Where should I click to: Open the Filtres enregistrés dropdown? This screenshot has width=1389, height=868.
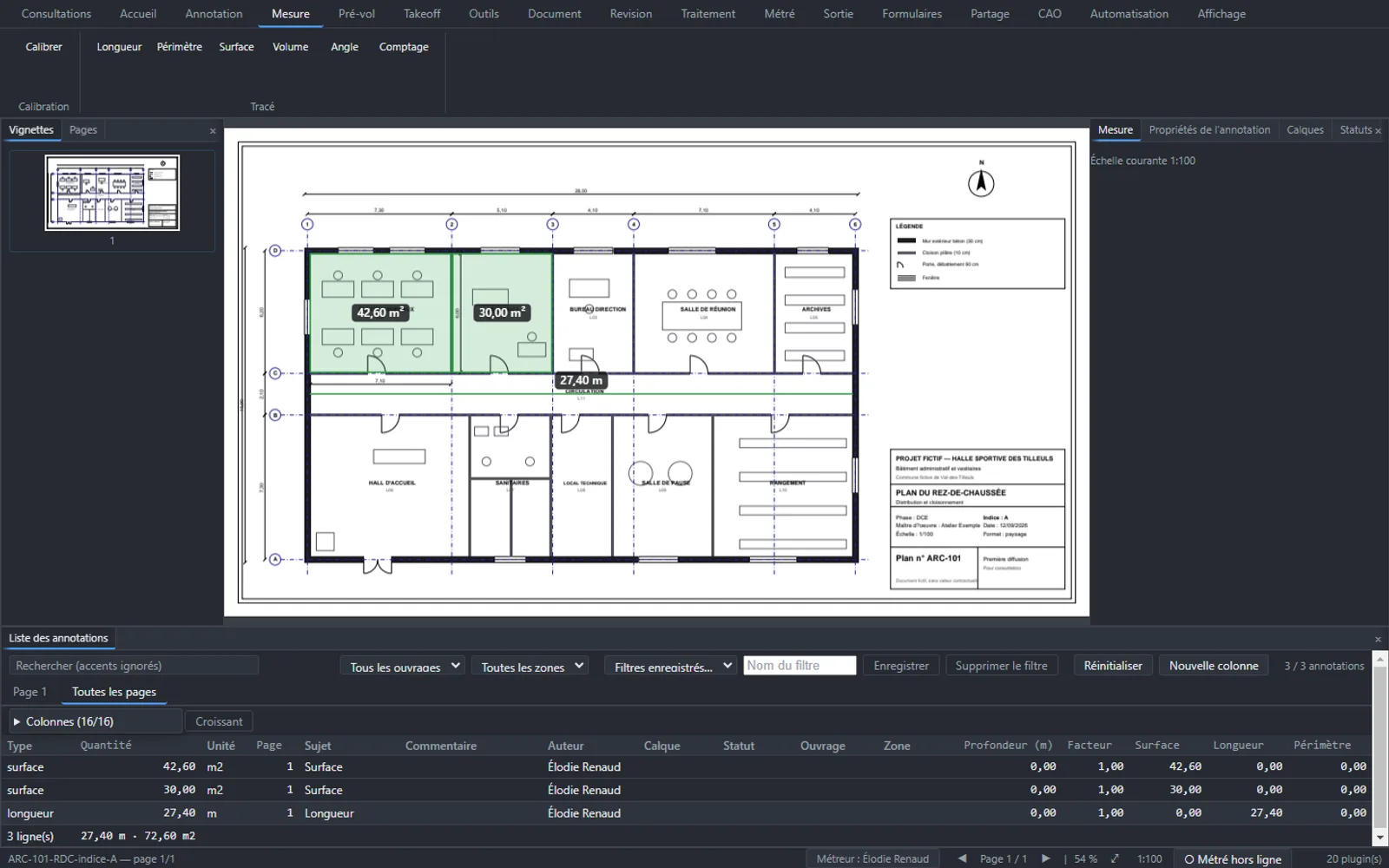671,667
